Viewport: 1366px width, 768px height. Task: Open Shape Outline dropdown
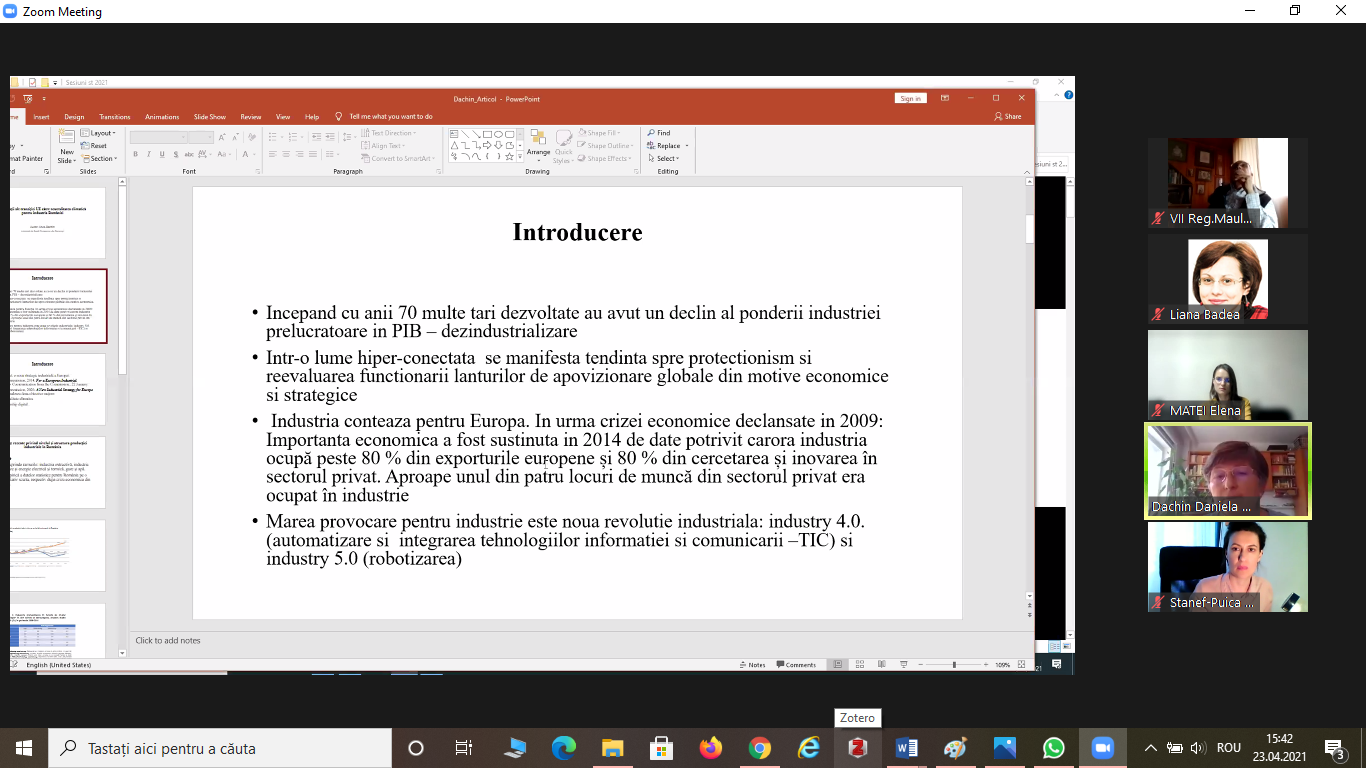click(x=604, y=145)
